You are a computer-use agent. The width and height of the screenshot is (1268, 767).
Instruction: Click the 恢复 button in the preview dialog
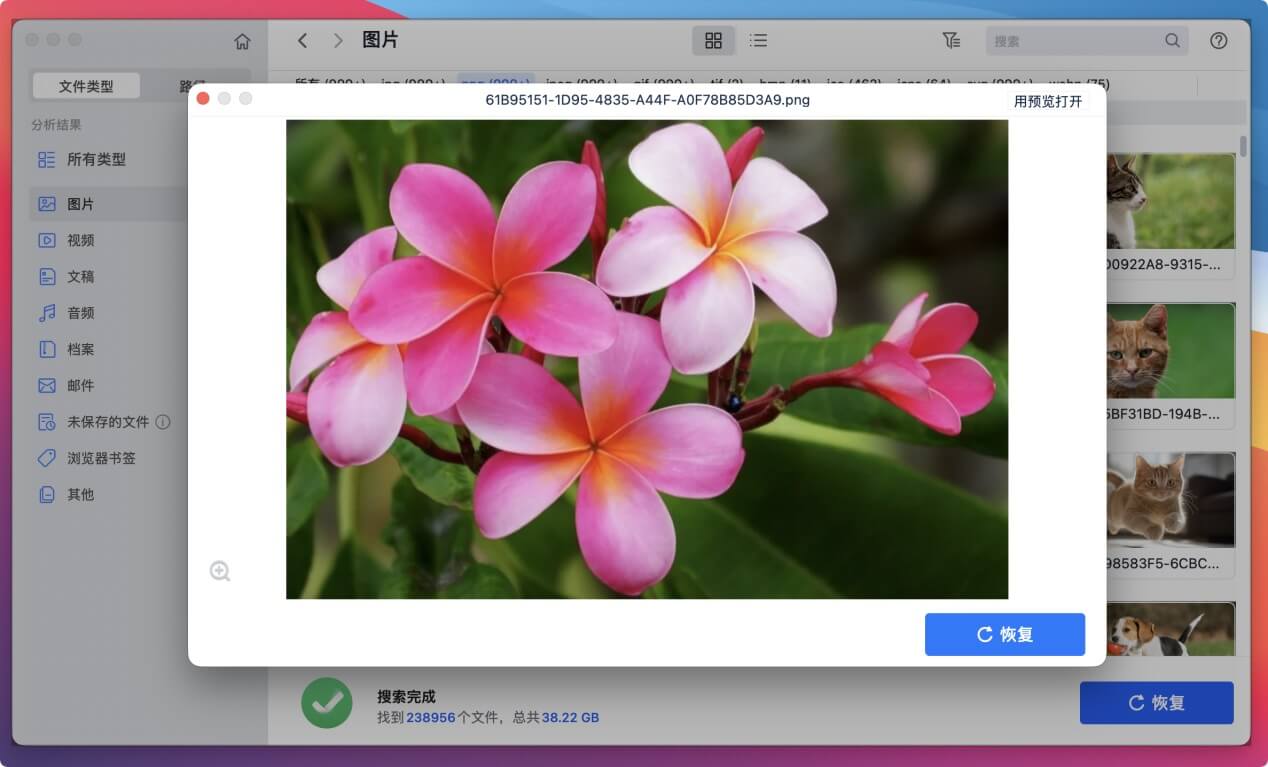tap(1005, 634)
